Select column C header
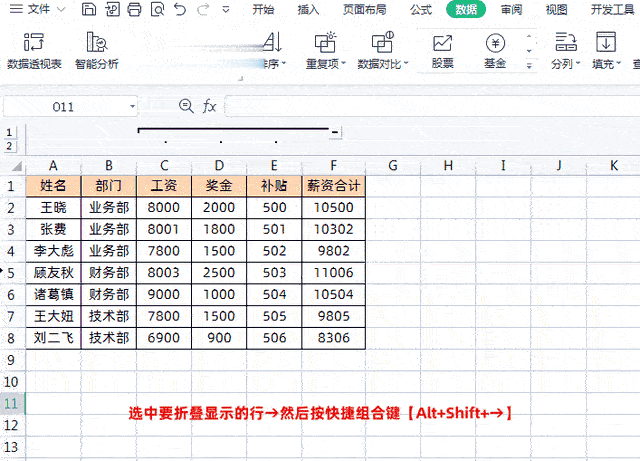The width and height of the screenshot is (640, 461). tap(164, 165)
